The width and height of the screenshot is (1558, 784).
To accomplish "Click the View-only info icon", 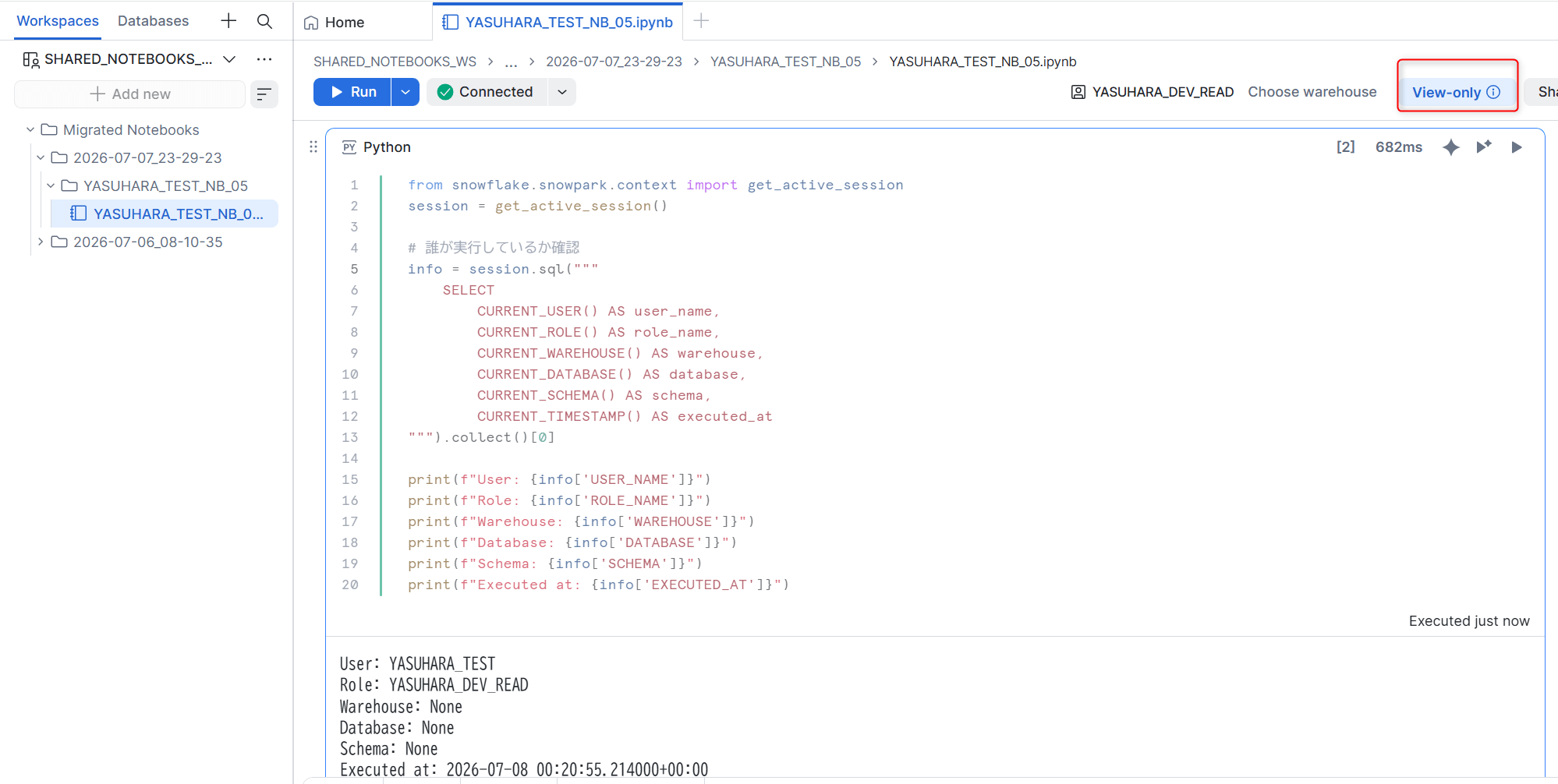I will coord(1493,92).
